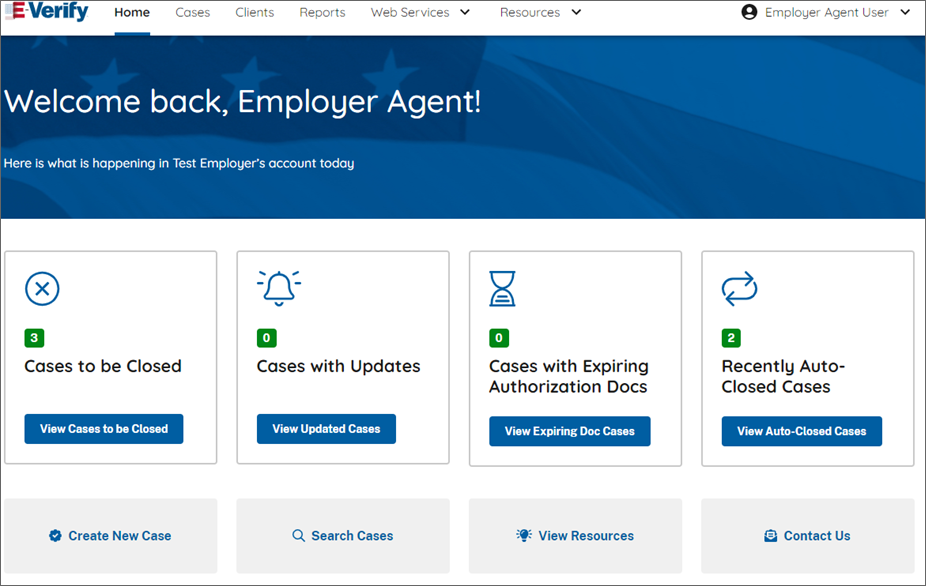Go to the Home tab
This screenshot has width=926, height=586.
point(132,12)
